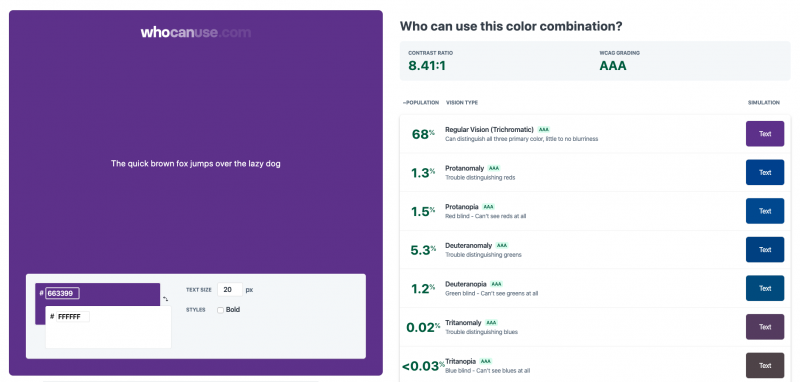Screen dimensions: 800x382
Task: Click the AAA badge beside Regular Vision
Action: pyautogui.click(x=544, y=130)
